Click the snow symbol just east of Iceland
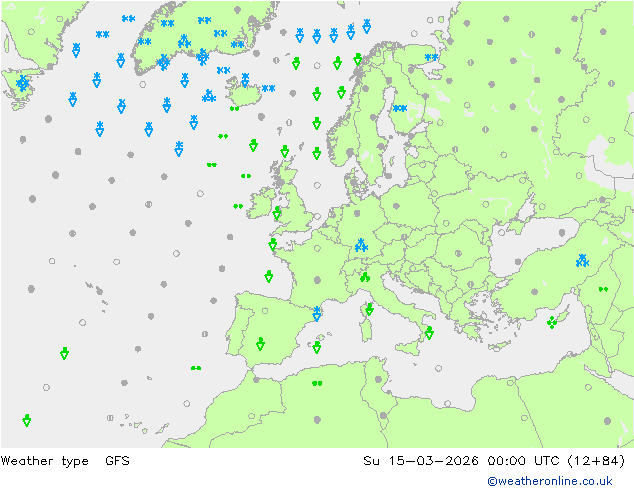 (x=268, y=88)
